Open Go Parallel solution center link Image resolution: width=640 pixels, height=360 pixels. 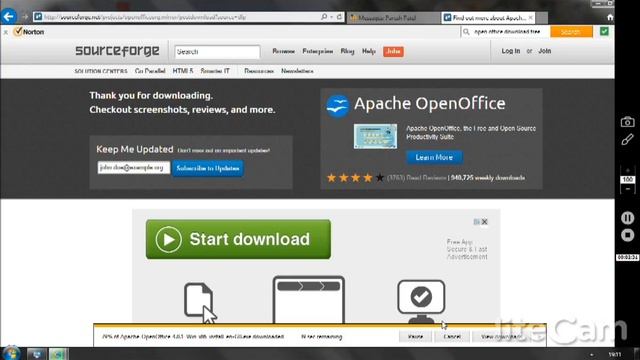point(150,71)
